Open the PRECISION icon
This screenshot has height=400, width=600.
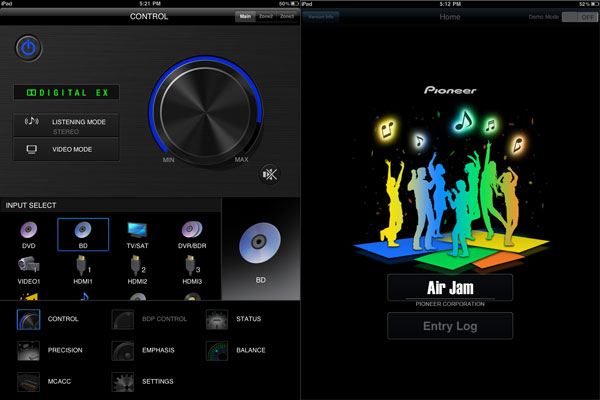28,351
